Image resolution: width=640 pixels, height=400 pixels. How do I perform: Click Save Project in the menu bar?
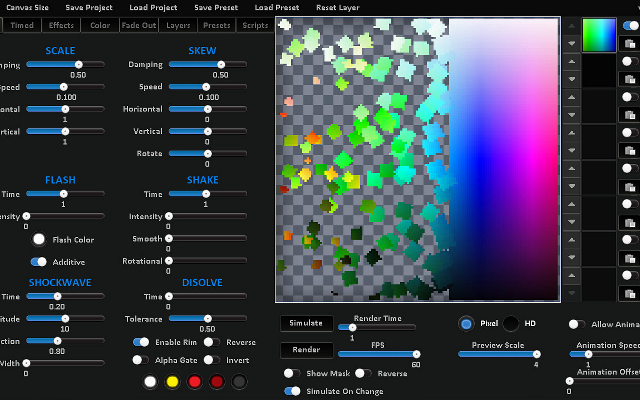pos(89,7)
